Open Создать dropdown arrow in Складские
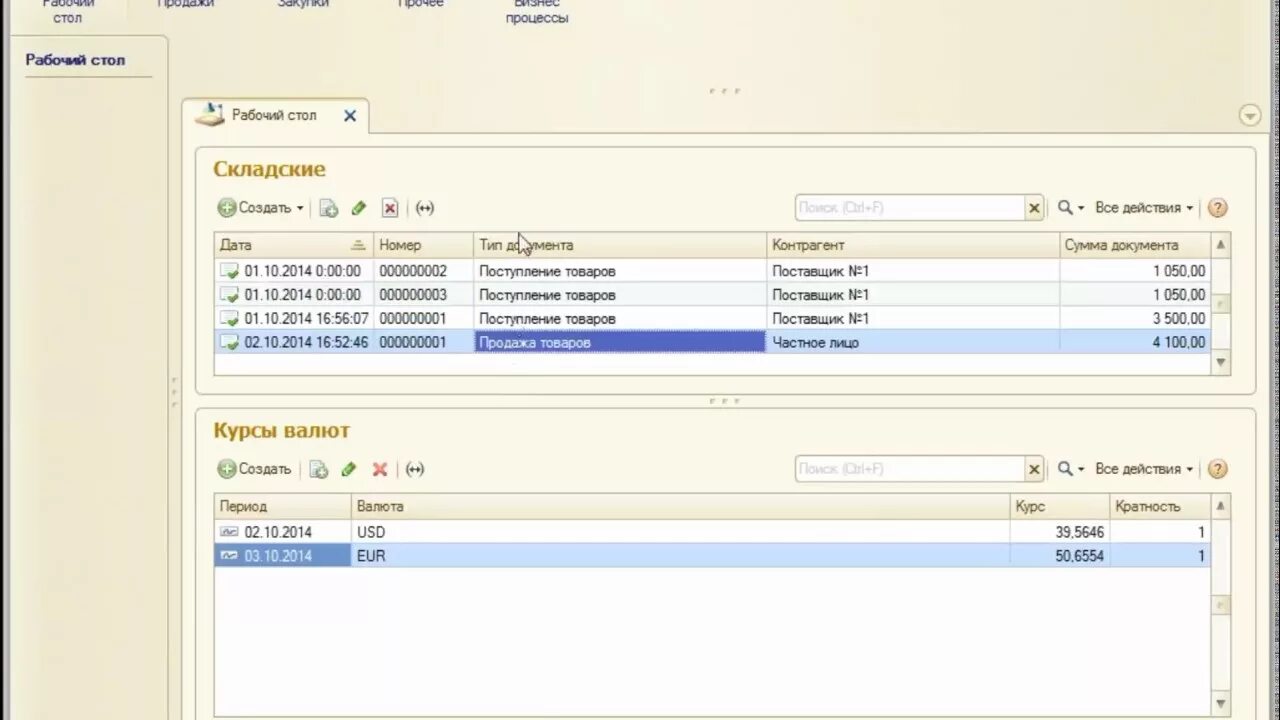 (x=300, y=208)
